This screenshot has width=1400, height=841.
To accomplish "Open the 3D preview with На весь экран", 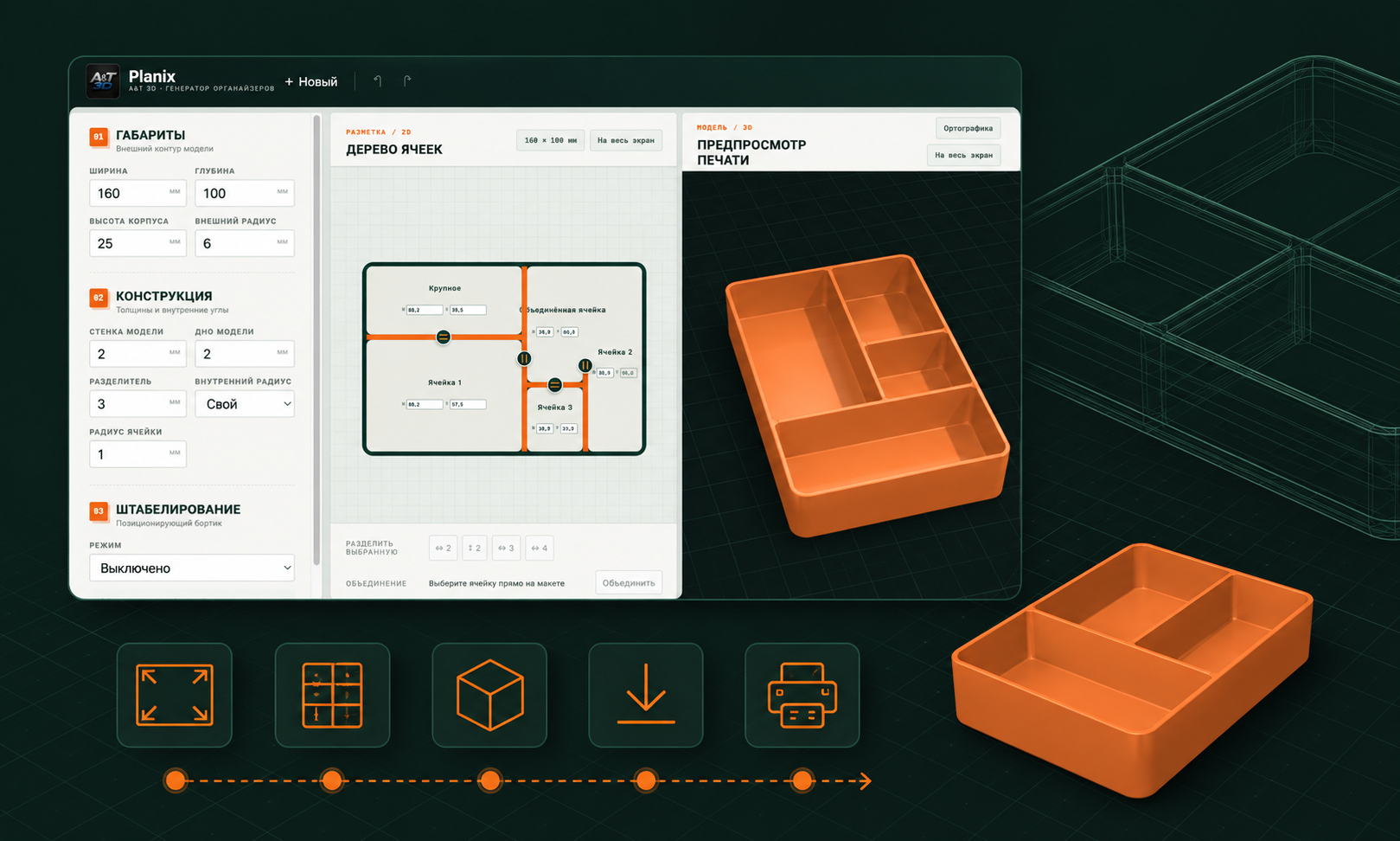I will pos(964,155).
